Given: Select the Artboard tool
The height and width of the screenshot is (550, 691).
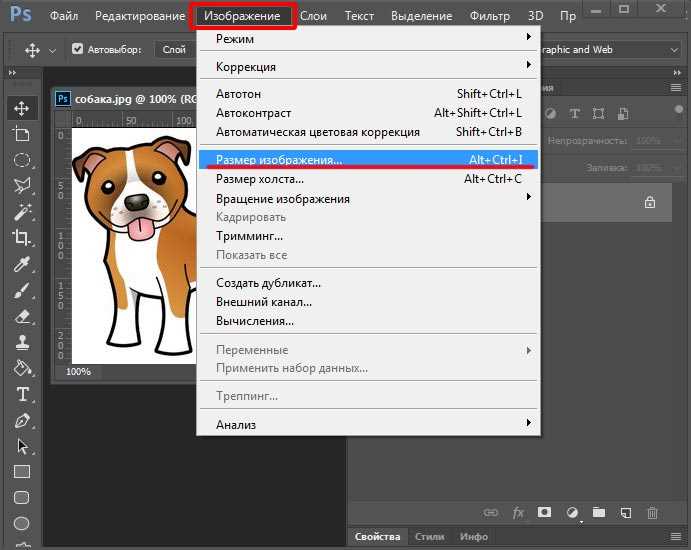Looking at the screenshot, I should [22, 134].
